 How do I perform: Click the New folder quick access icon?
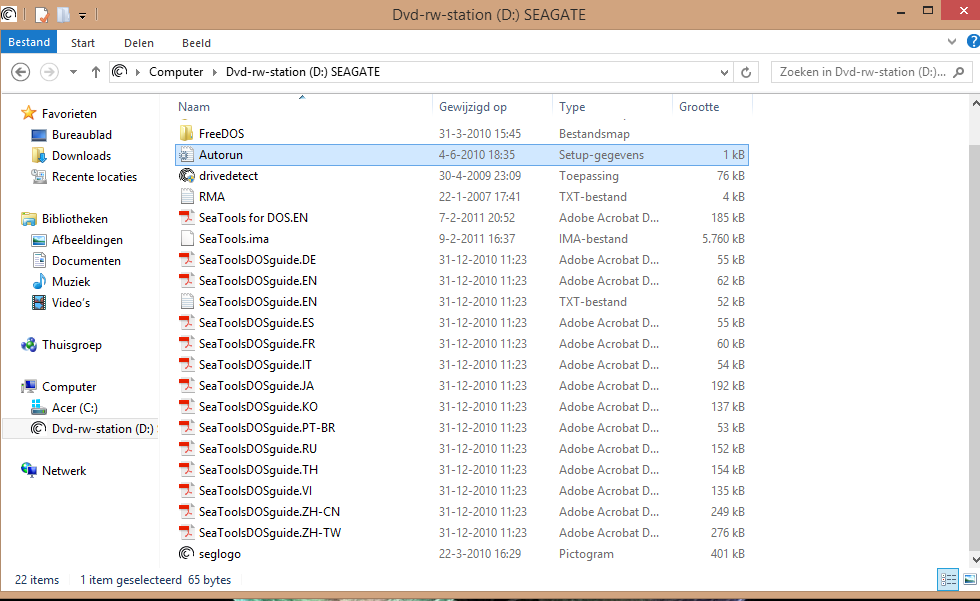(x=63, y=14)
